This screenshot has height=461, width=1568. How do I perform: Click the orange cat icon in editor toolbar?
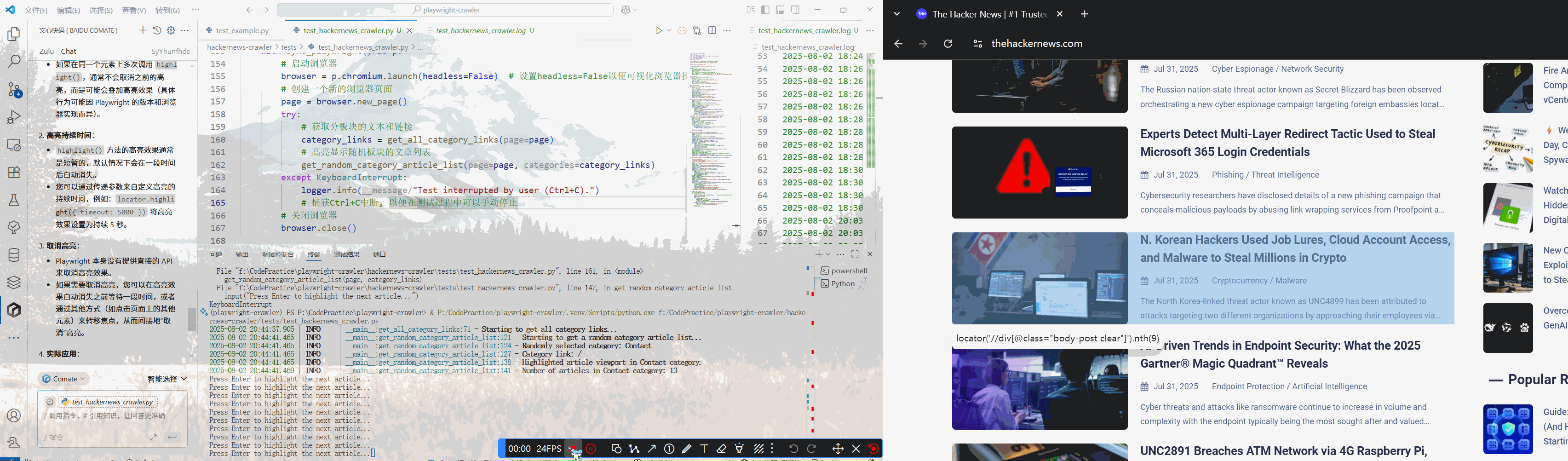[x=682, y=30]
